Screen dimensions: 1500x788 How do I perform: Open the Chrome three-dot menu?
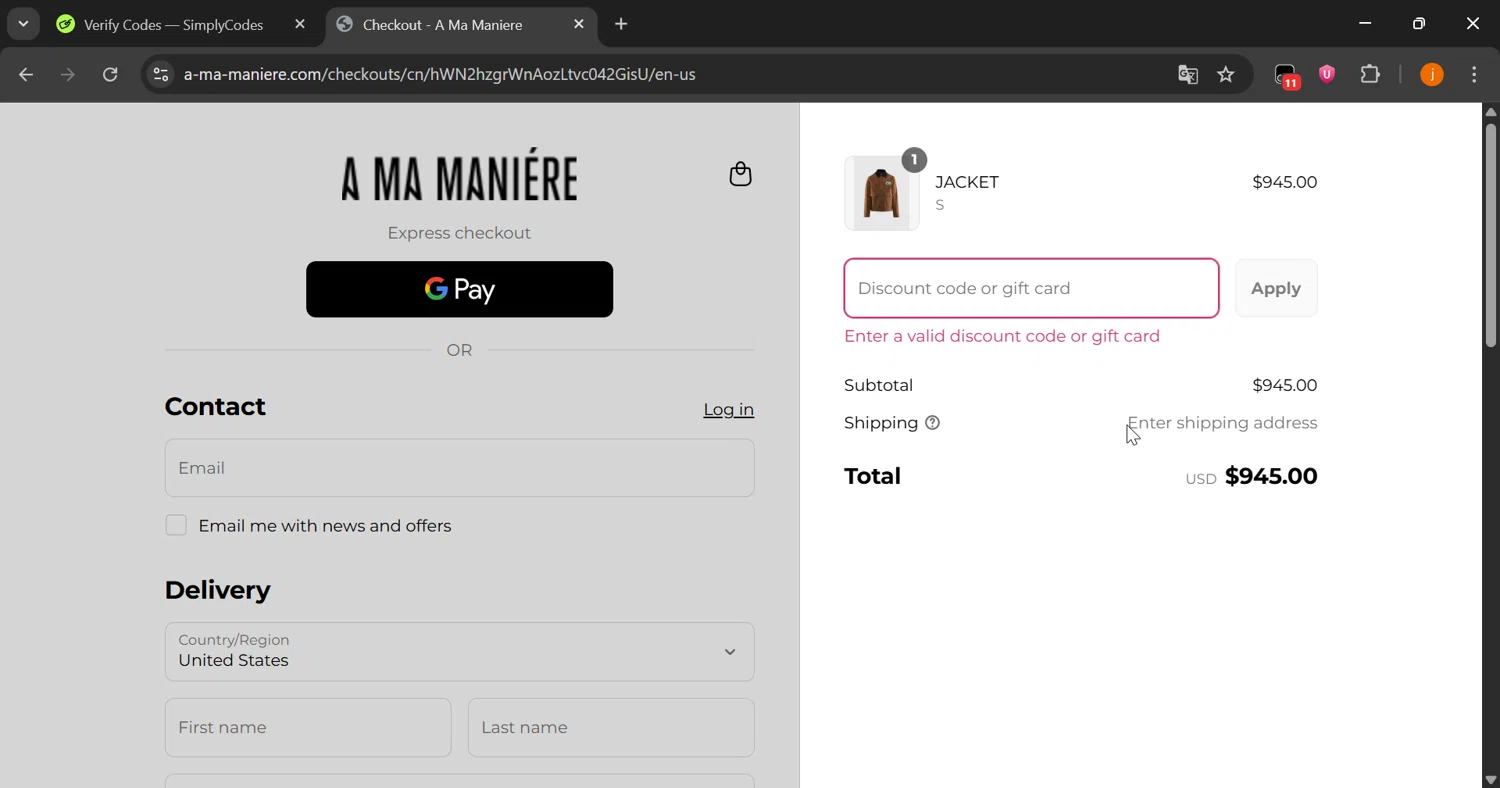1474,75
